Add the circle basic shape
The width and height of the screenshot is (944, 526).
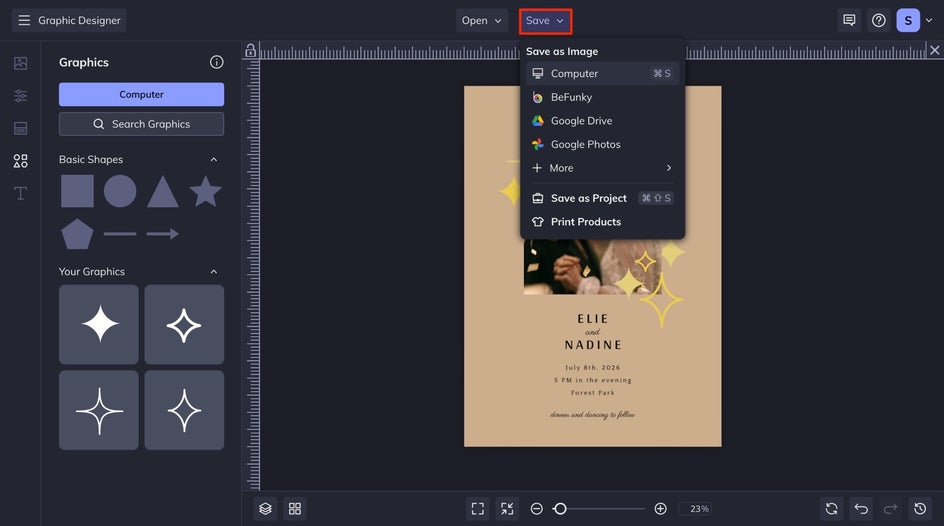point(120,191)
